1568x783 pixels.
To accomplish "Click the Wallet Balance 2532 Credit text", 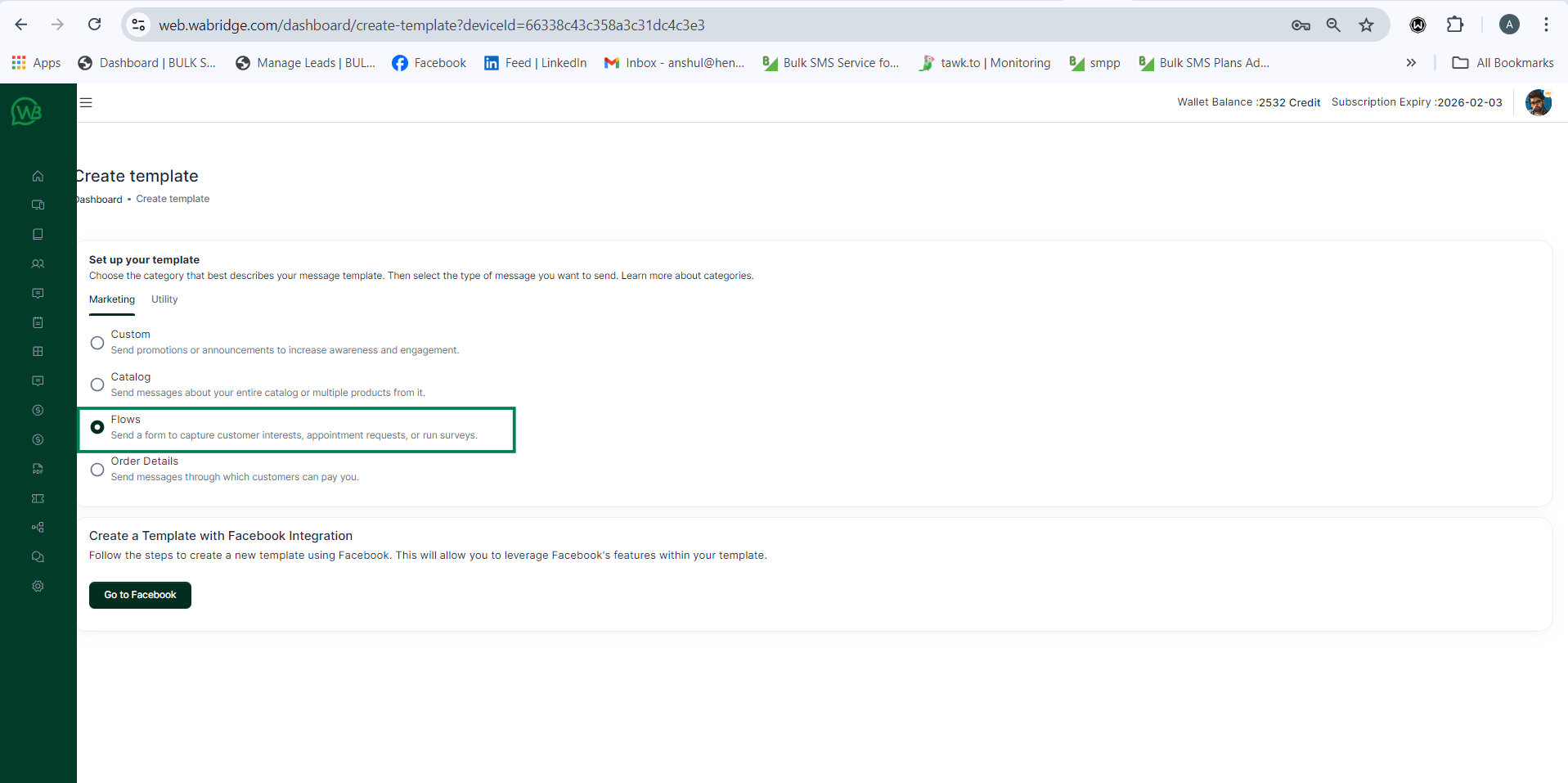I will [1248, 102].
